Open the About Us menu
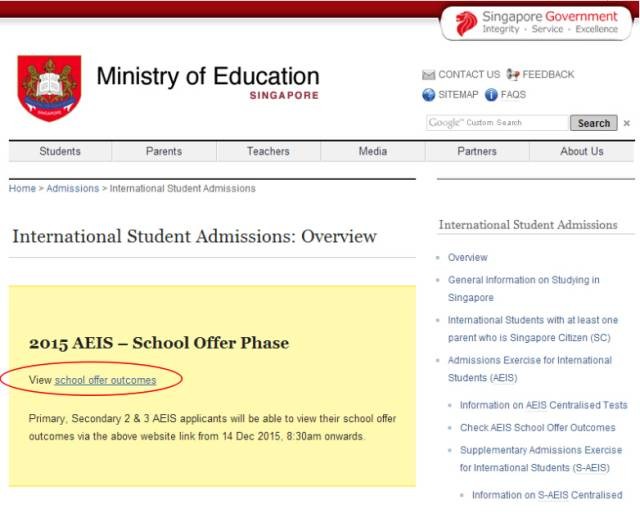This screenshot has width=640, height=513. point(581,151)
